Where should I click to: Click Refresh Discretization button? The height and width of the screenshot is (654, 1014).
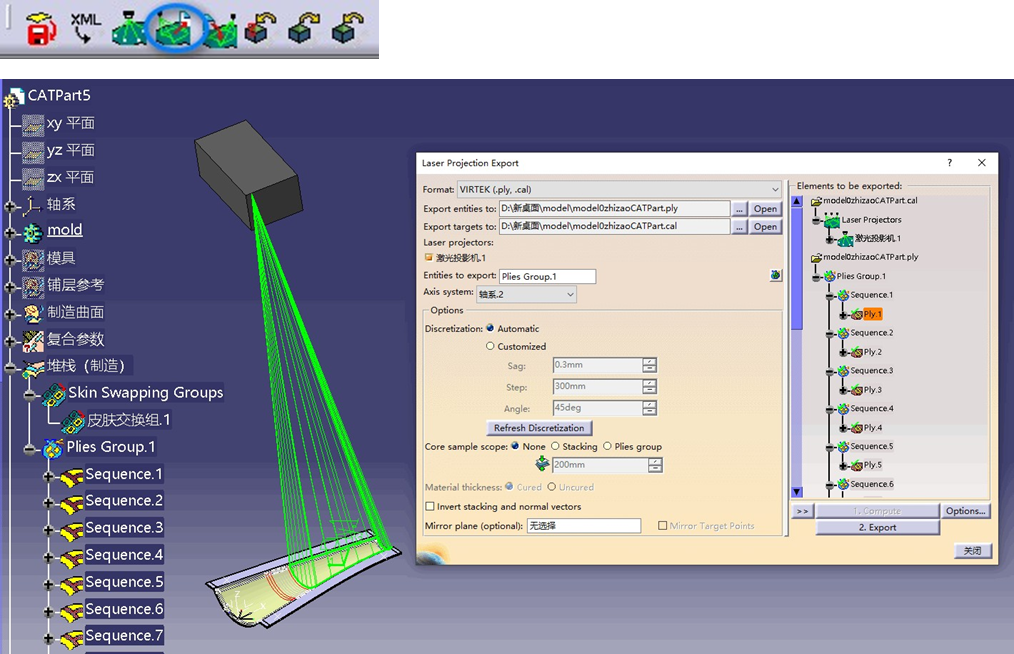click(x=539, y=428)
